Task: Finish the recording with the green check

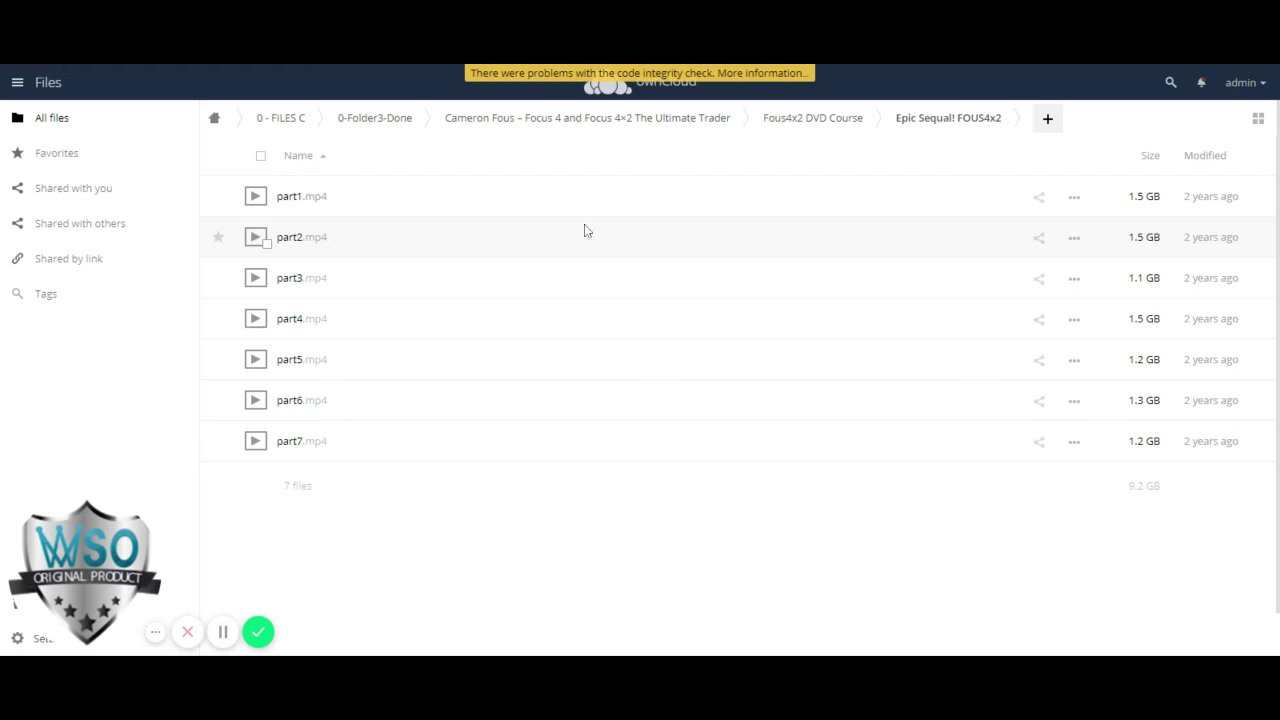Action: (x=258, y=632)
